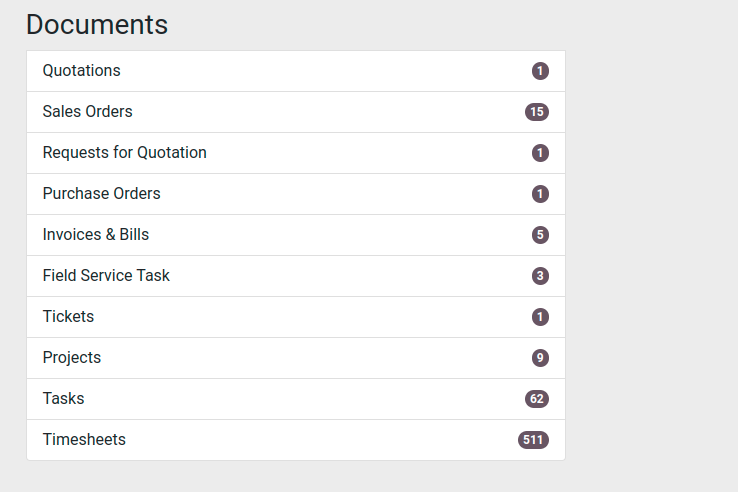Click the Sales Orders badge showing 15
This screenshot has width=738, height=492.
537,112
